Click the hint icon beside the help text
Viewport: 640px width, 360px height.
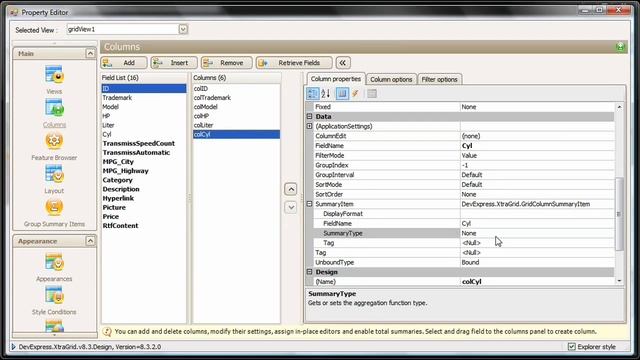[x=107, y=332]
